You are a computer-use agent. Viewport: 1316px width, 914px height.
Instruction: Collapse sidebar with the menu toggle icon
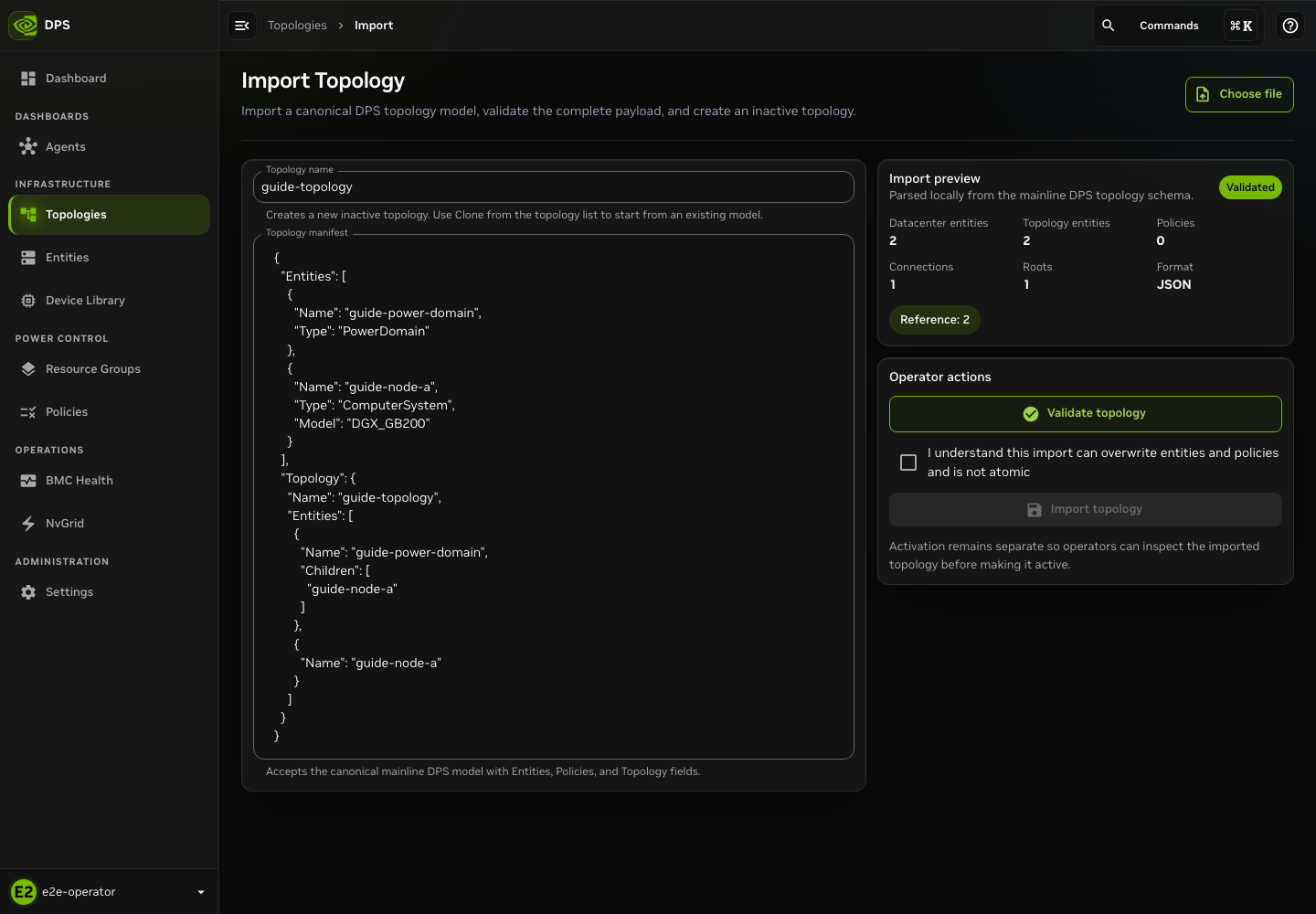[242, 26]
